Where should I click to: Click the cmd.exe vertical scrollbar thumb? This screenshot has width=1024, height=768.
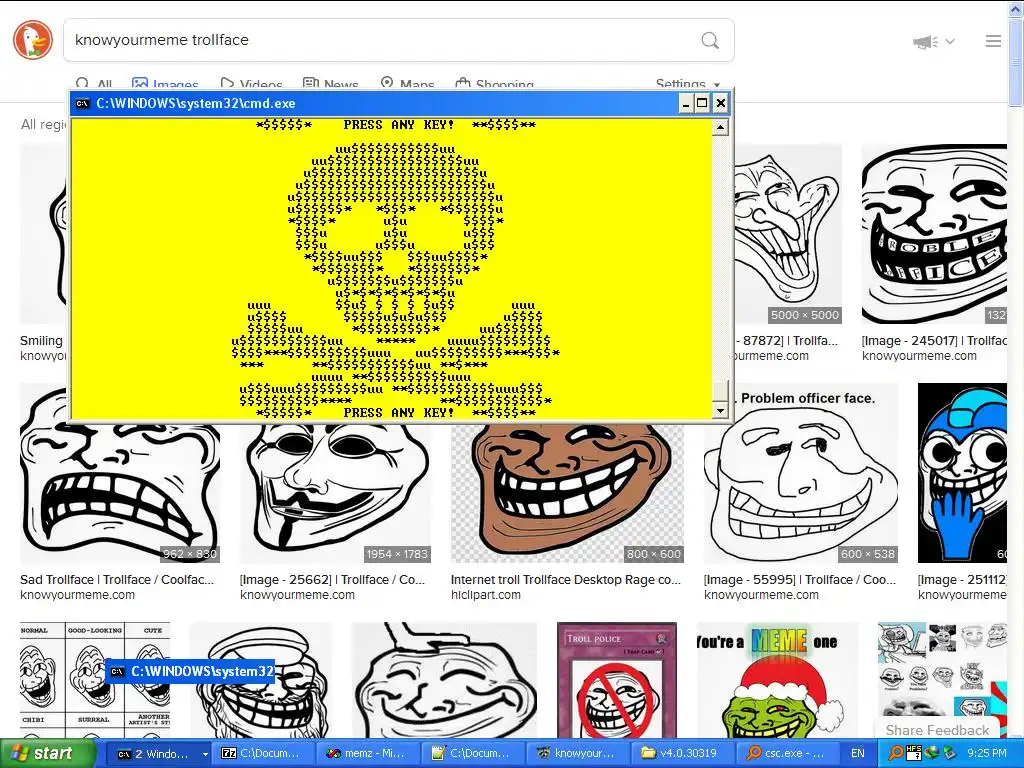(720, 391)
